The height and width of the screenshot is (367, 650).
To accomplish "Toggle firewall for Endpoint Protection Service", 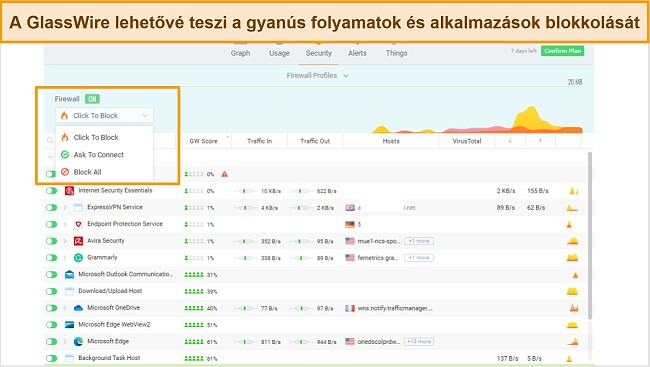I will pos(51,224).
